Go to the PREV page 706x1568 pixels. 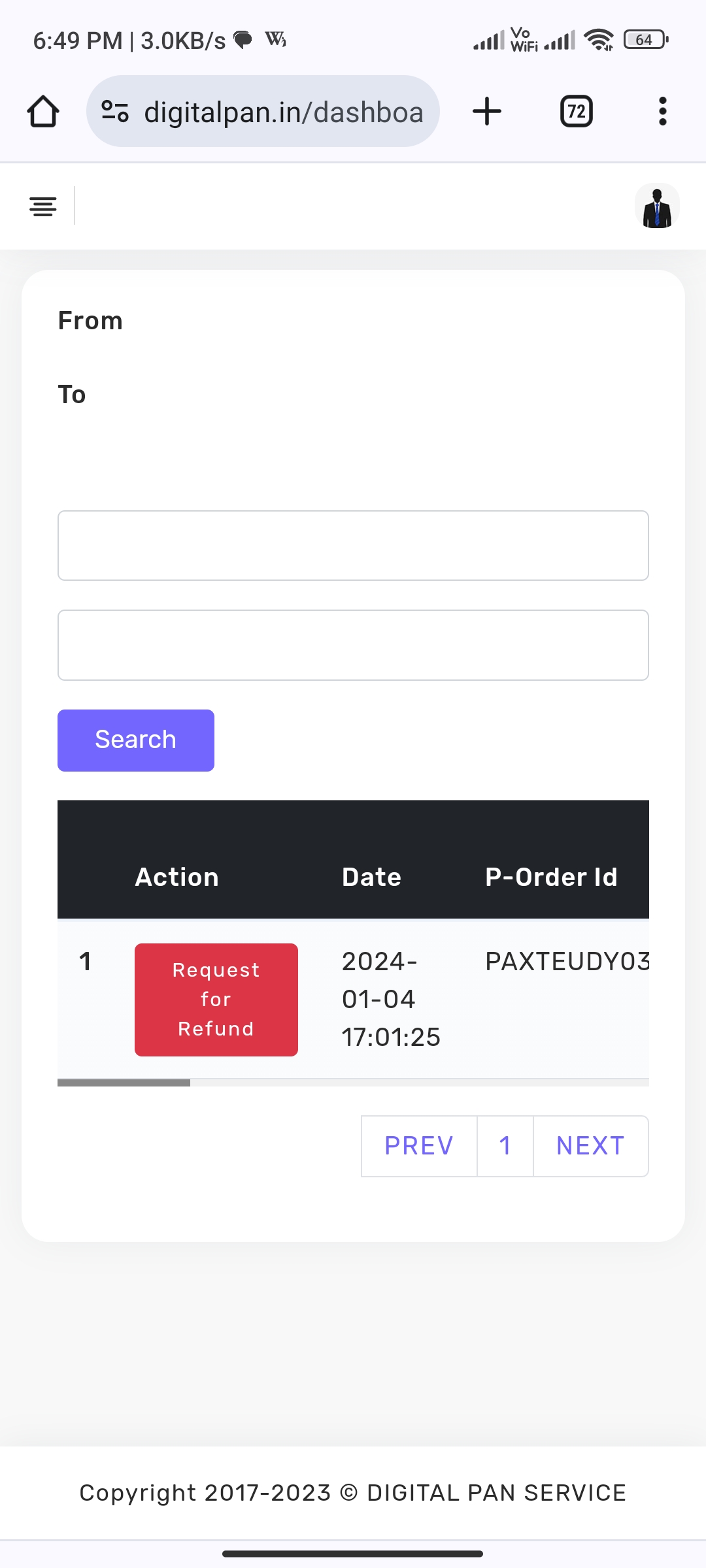(x=419, y=1146)
